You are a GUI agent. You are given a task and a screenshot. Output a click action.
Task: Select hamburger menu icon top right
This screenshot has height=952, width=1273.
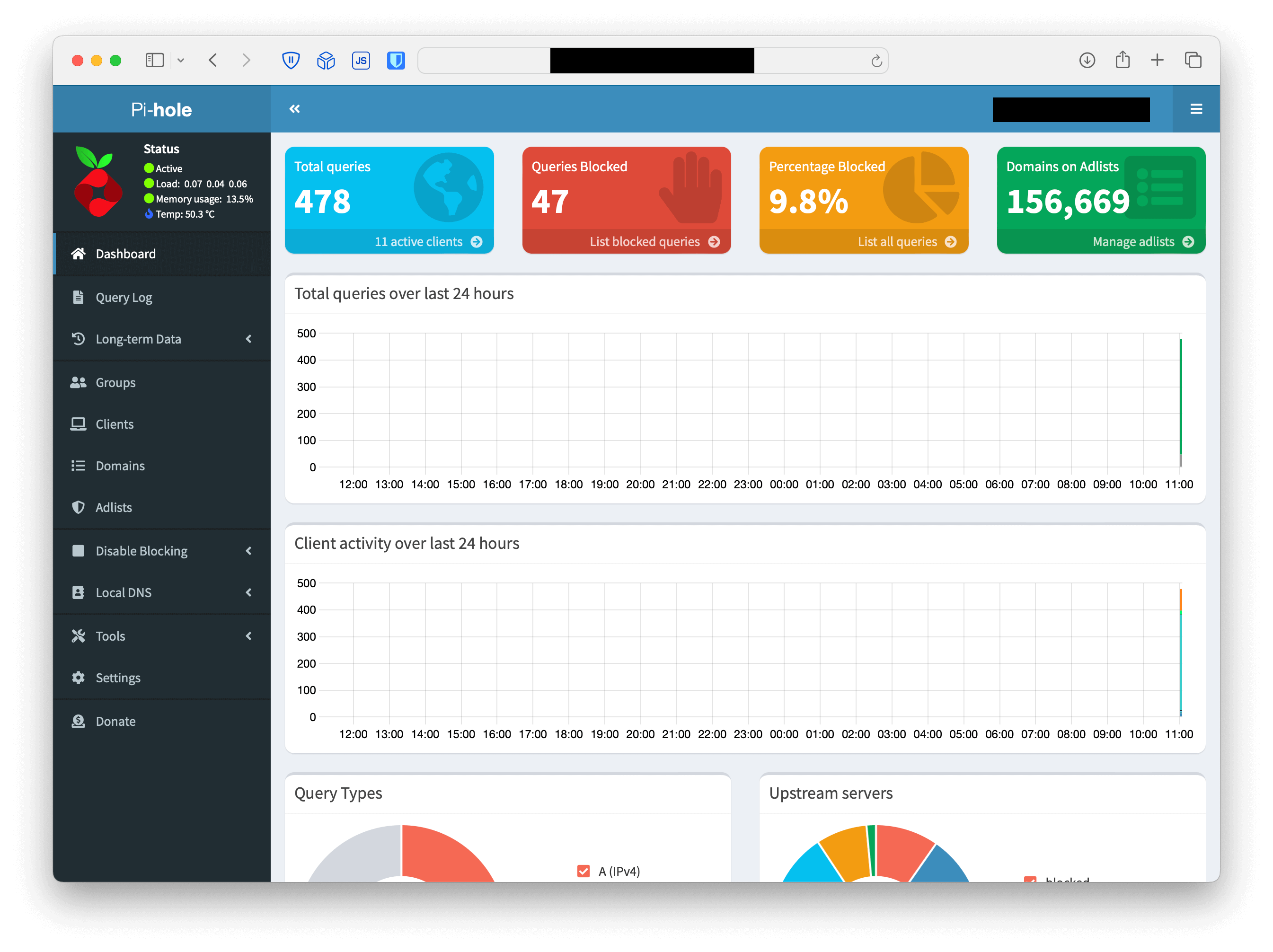1196,108
